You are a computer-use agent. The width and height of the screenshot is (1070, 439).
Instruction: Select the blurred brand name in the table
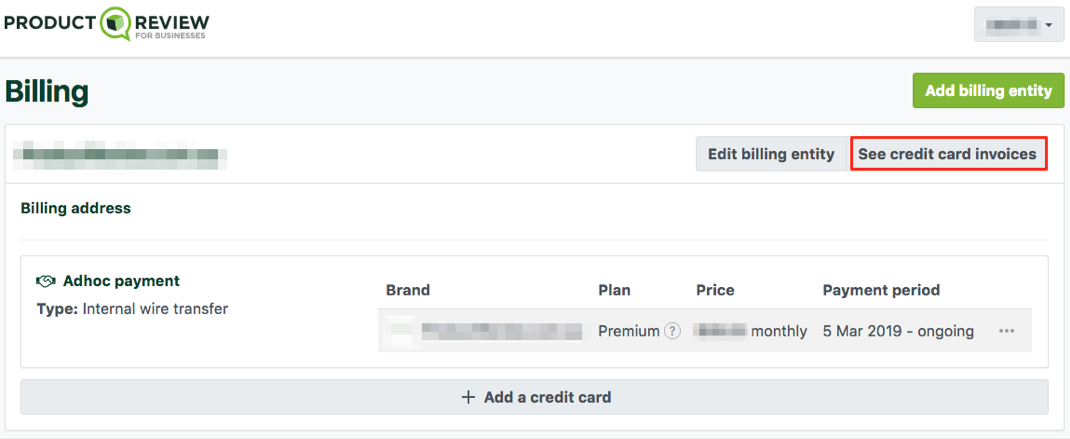[502, 331]
